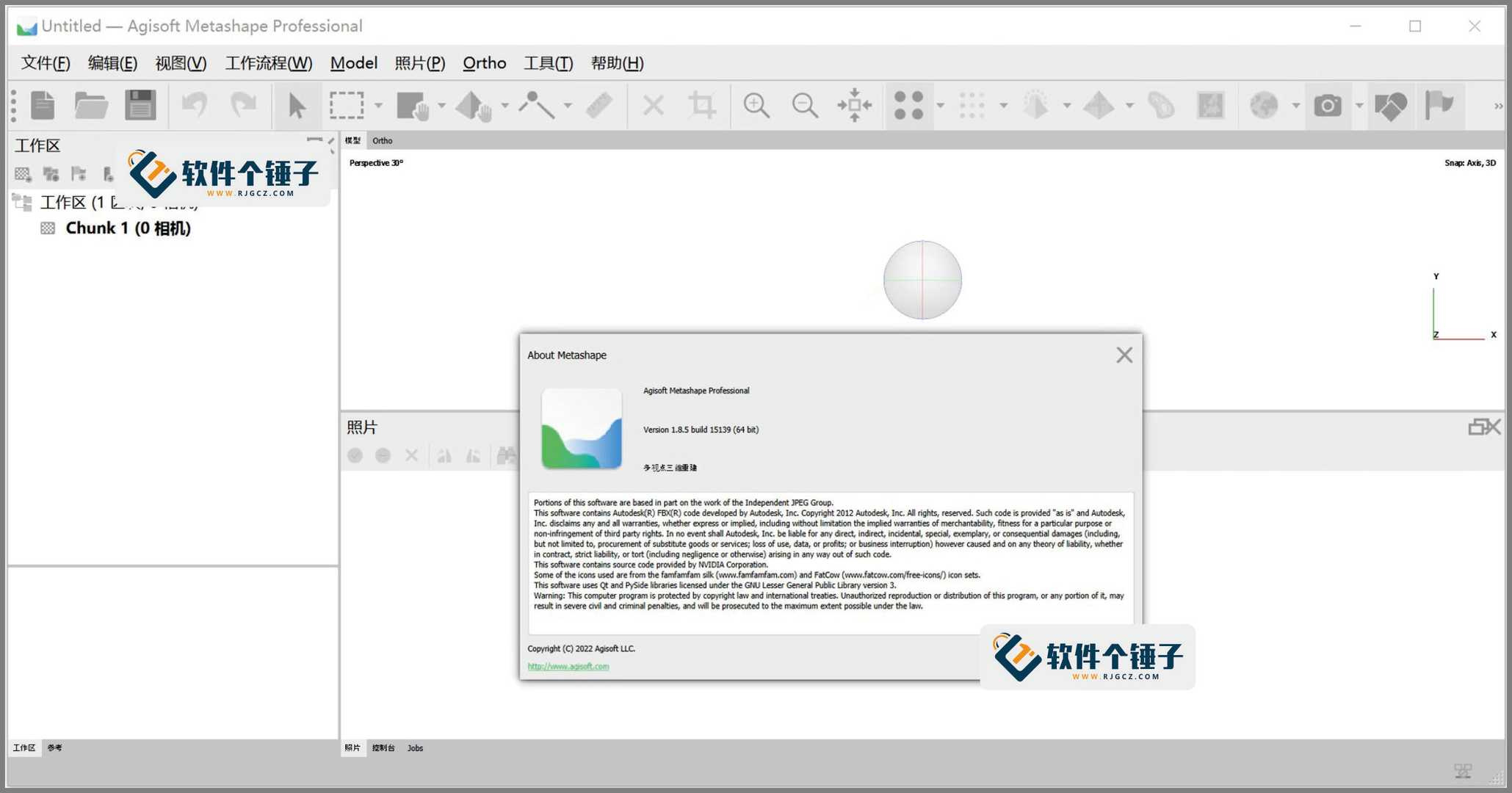Toggle the Show Markers flag button
Viewport: 1512px width, 793px height.
click(x=1439, y=106)
